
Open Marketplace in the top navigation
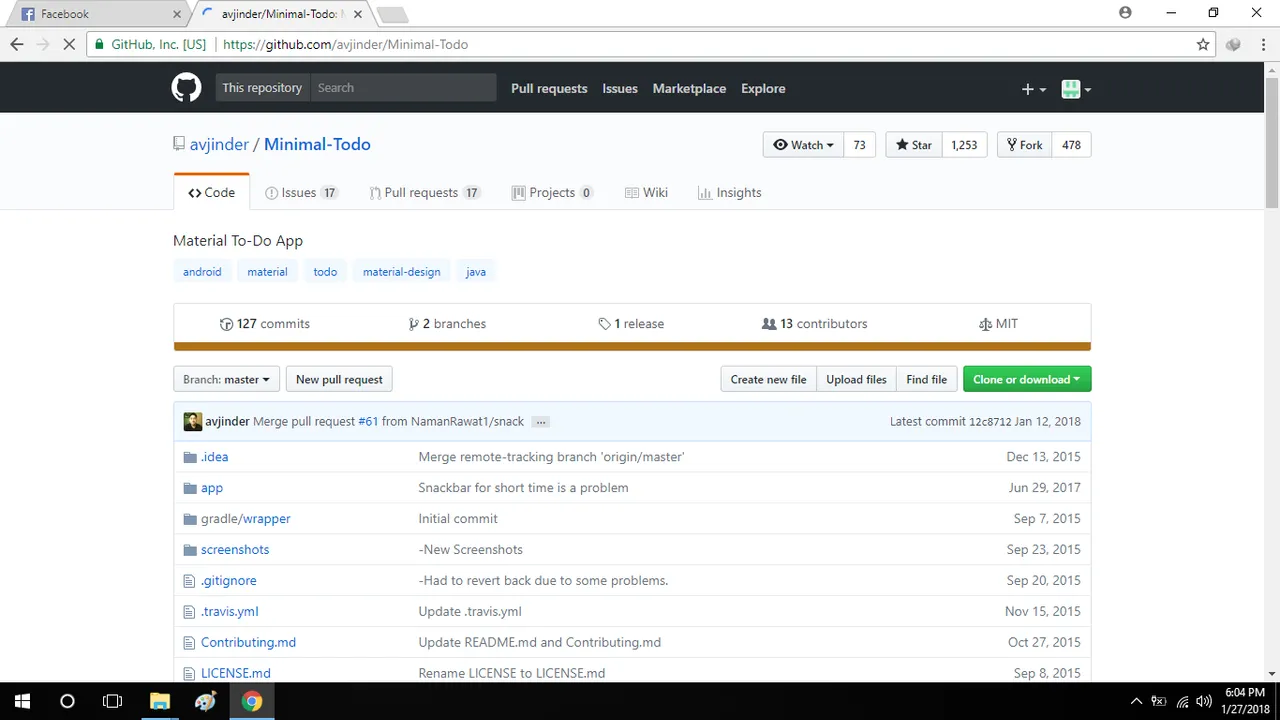tap(689, 89)
